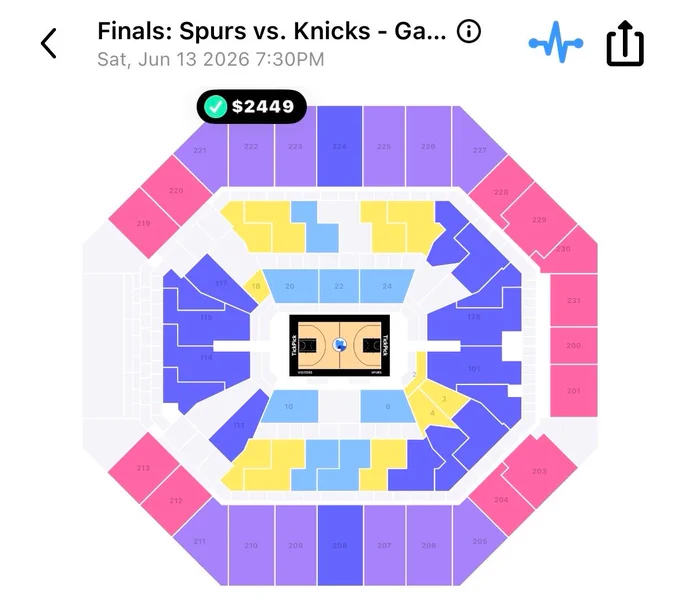Screen dimensions: 680x600
Task: Pick lower bowl section 114
Action: pos(206,357)
